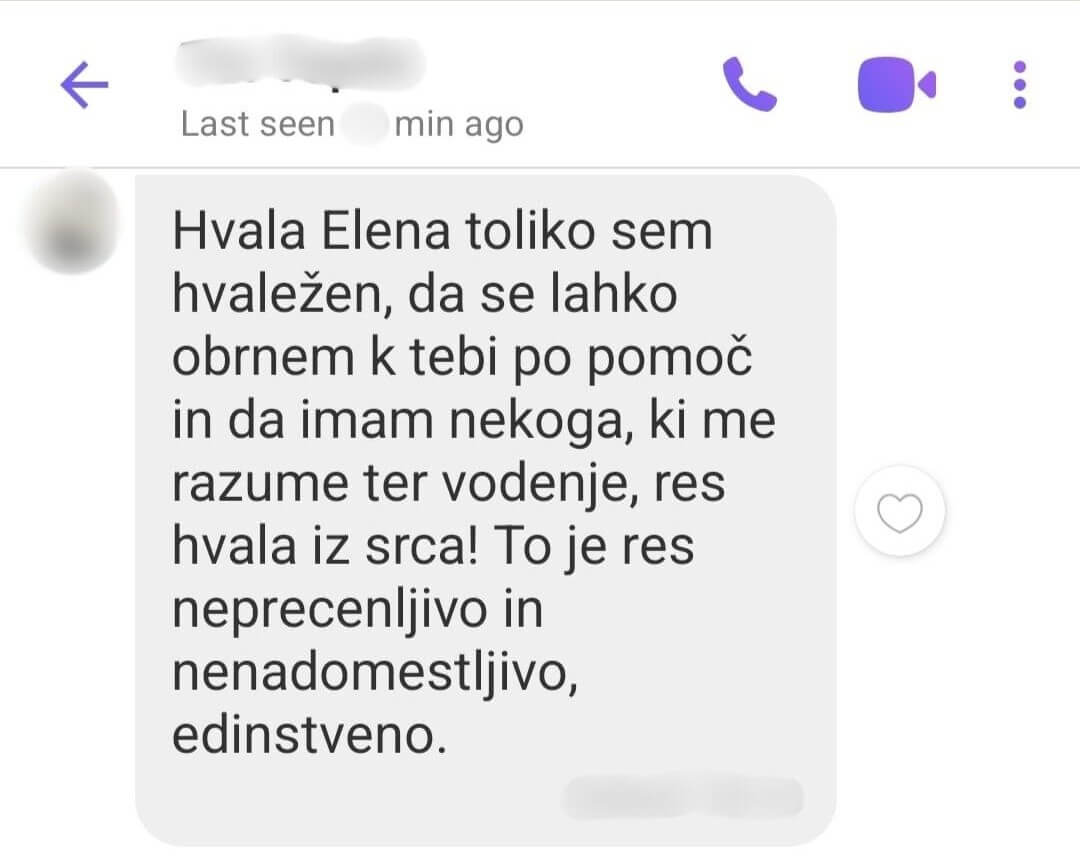This screenshot has height=865, width=1080.
Task: Open the sender's blurred profile avatar
Action: tap(70, 222)
